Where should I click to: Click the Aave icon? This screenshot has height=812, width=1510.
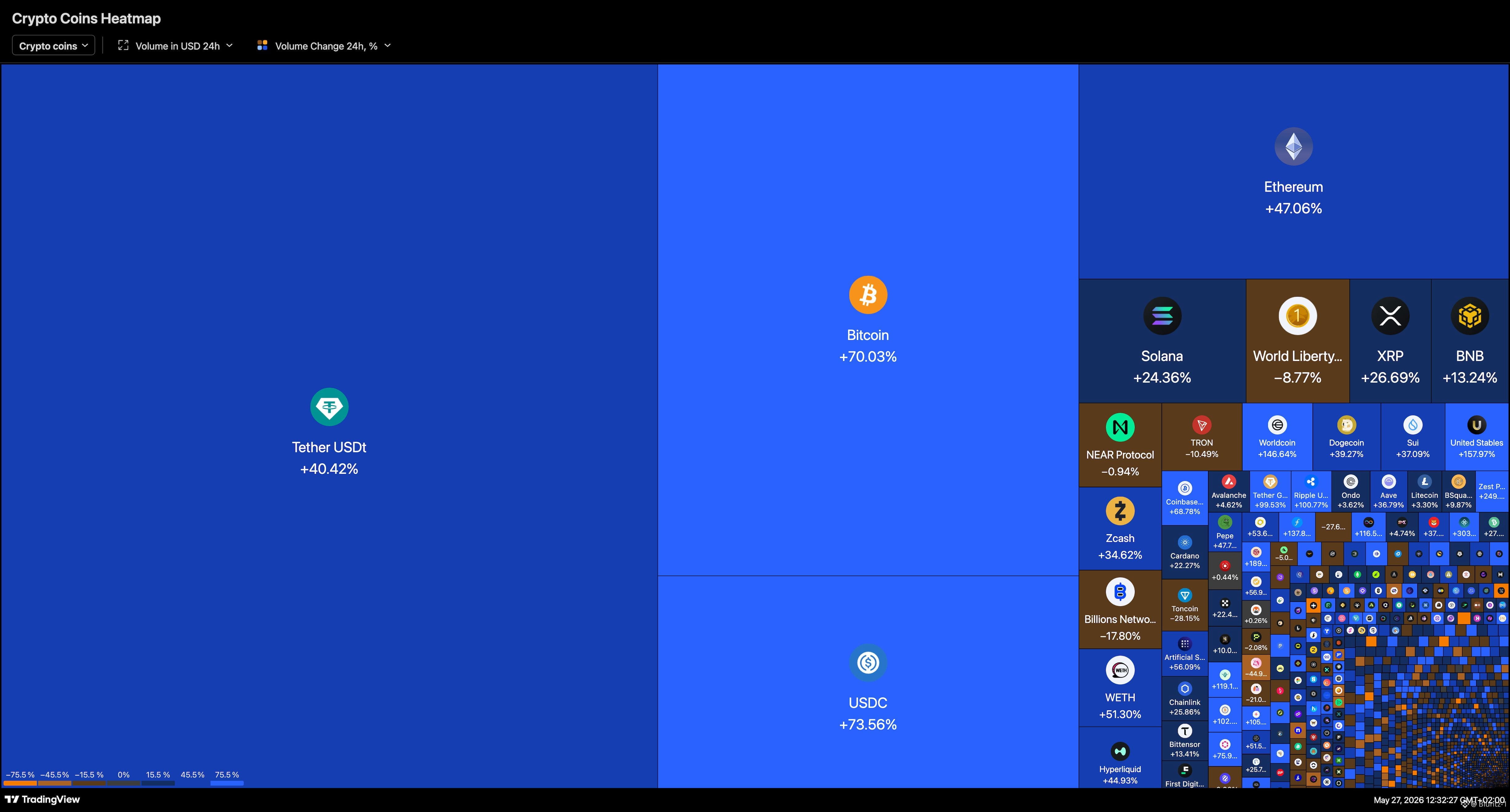1389,481
